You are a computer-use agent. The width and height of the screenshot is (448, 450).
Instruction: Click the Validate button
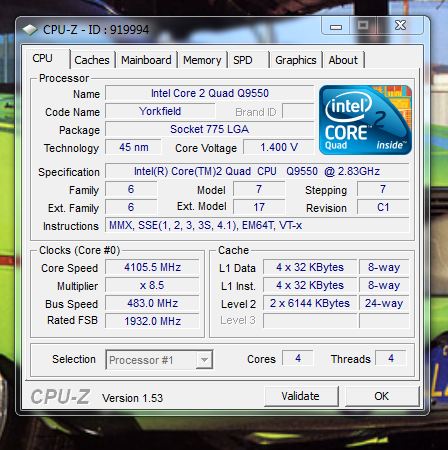click(301, 396)
